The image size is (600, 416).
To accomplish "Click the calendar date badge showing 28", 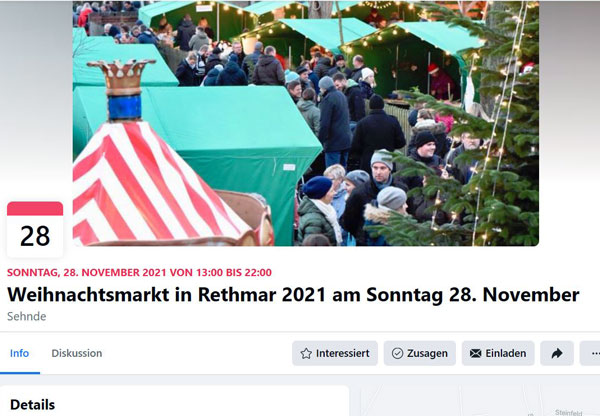I will point(35,229).
